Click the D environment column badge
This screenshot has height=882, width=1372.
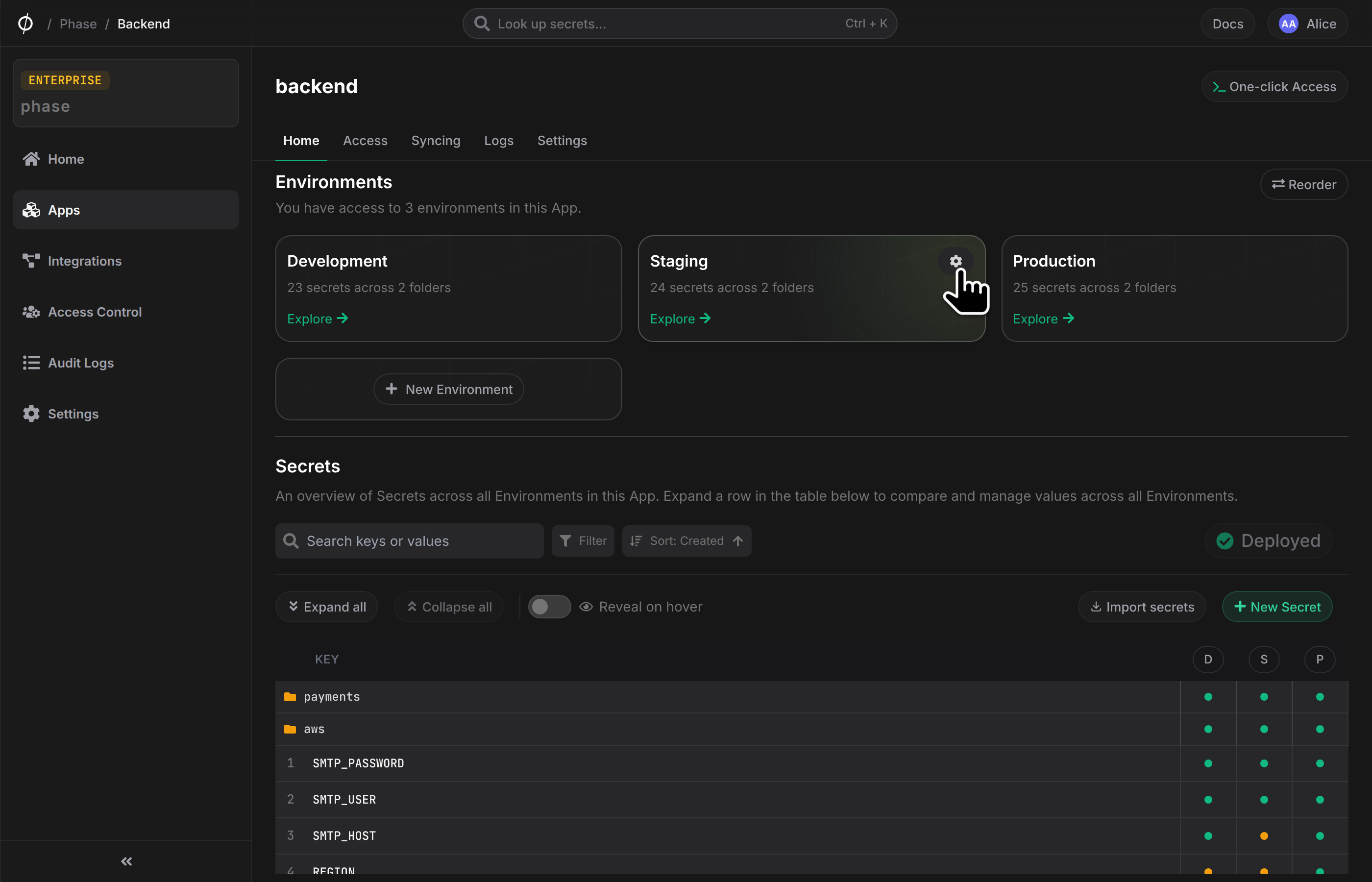pyautogui.click(x=1208, y=659)
